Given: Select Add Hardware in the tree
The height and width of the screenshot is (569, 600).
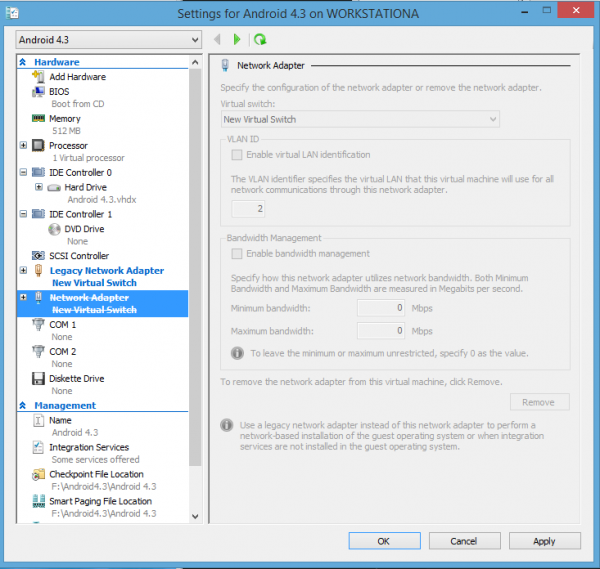Looking at the screenshot, I should pos(78,77).
